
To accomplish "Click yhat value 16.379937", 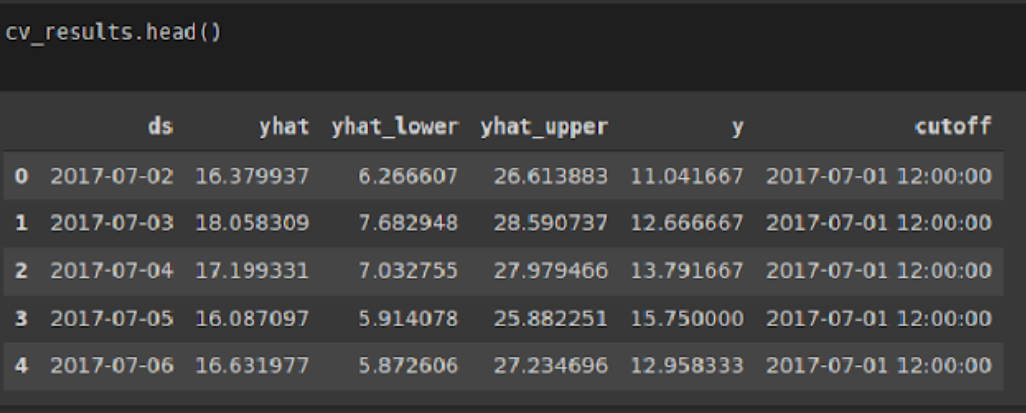I will 252,176.
